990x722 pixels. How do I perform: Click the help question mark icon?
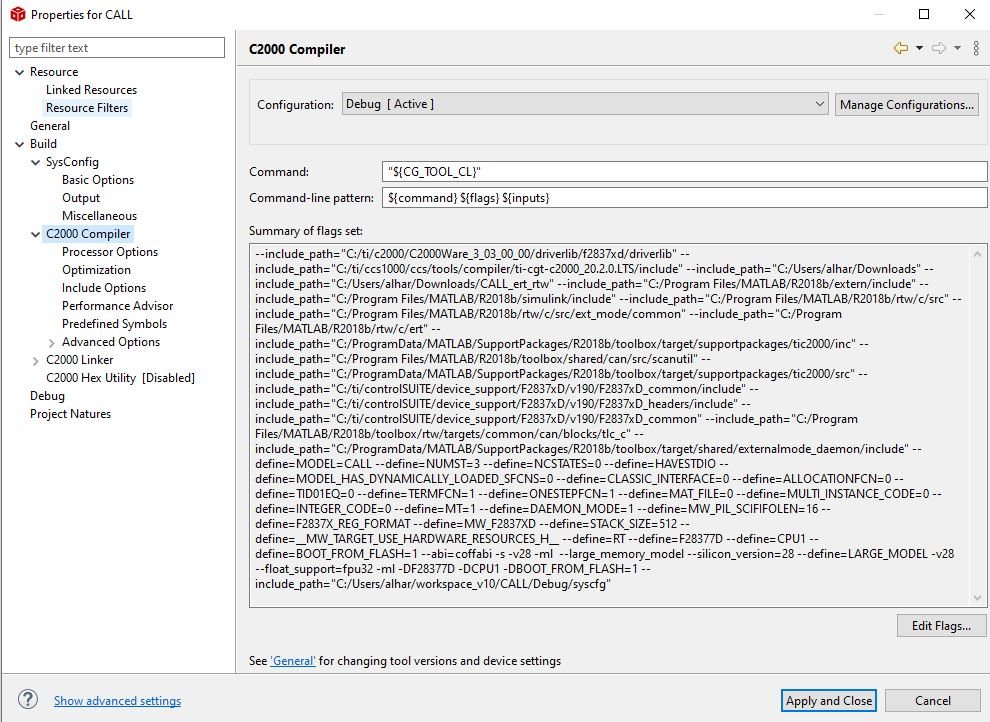pos(28,699)
